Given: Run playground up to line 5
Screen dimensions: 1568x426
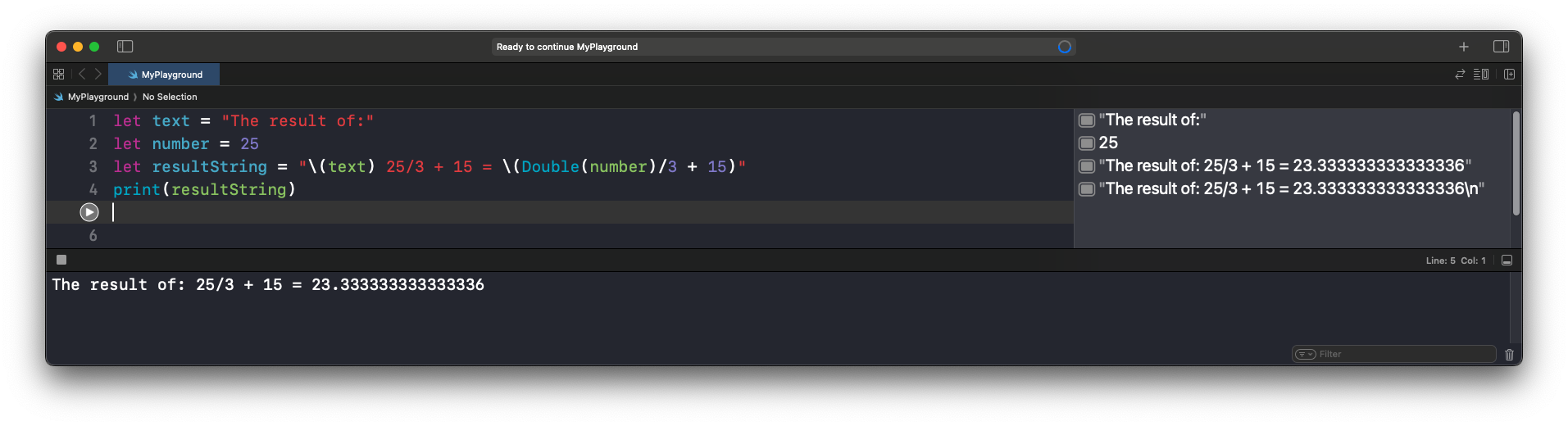Looking at the screenshot, I should point(89,212).
